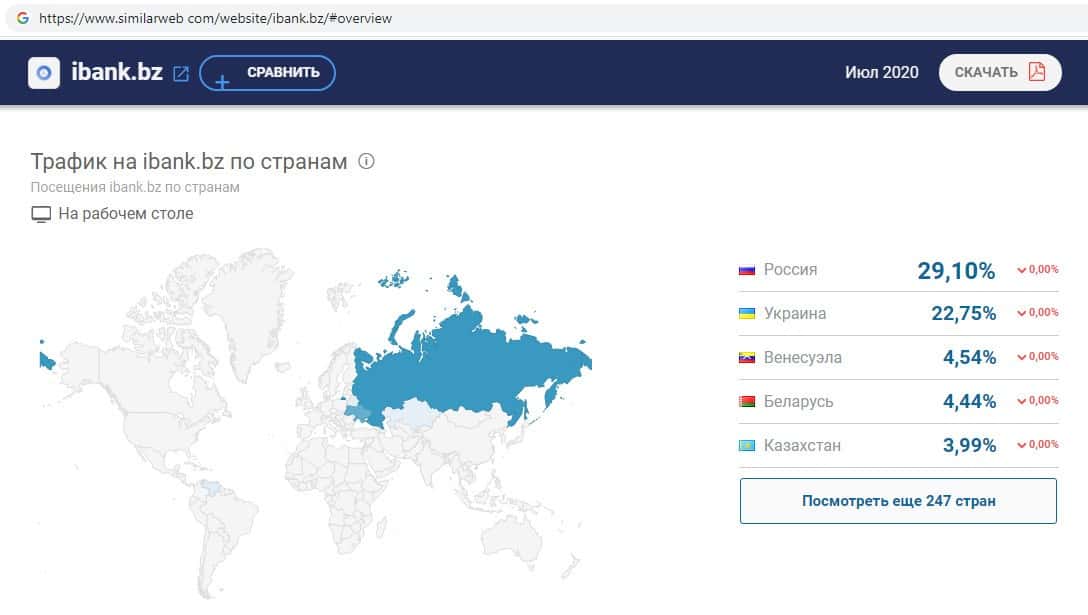Screen dimensions: 1088x615
Task: Click the Венесуэла country name
Action: click(802, 357)
